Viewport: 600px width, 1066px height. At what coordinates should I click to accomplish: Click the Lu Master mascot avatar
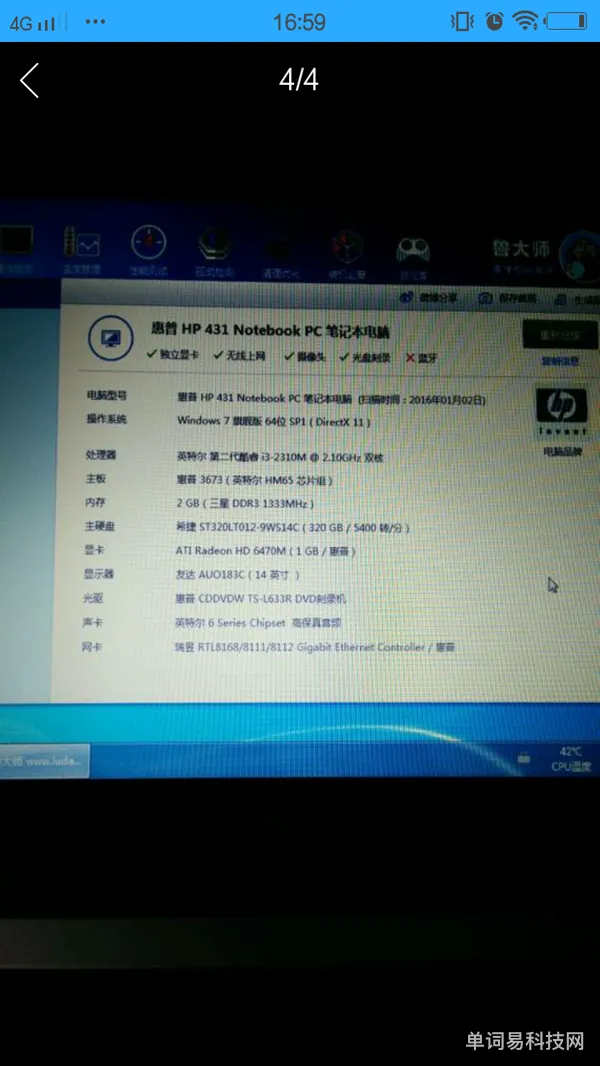click(x=580, y=257)
